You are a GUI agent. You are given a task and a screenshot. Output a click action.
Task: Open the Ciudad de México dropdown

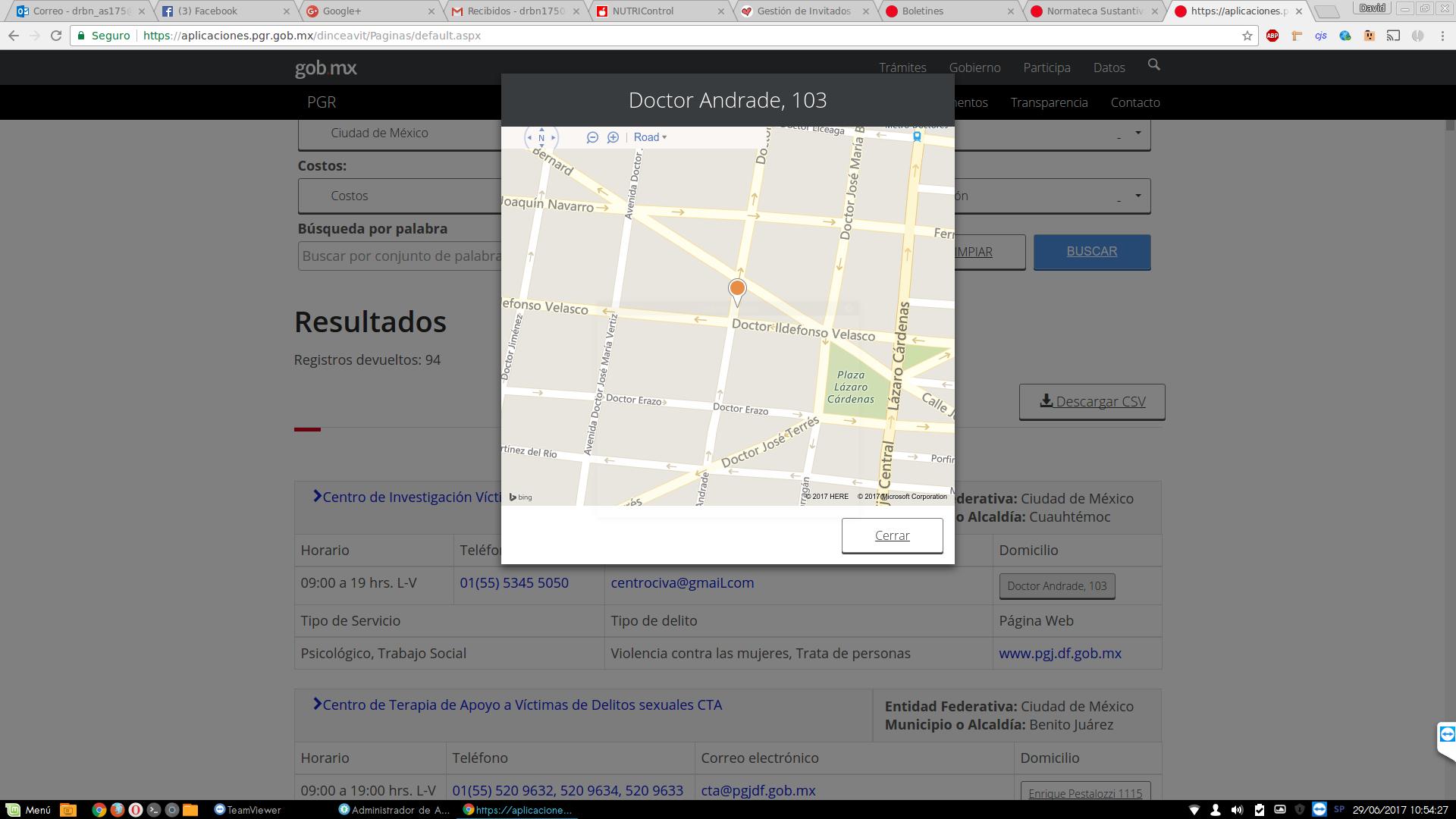pyautogui.click(x=400, y=133)
